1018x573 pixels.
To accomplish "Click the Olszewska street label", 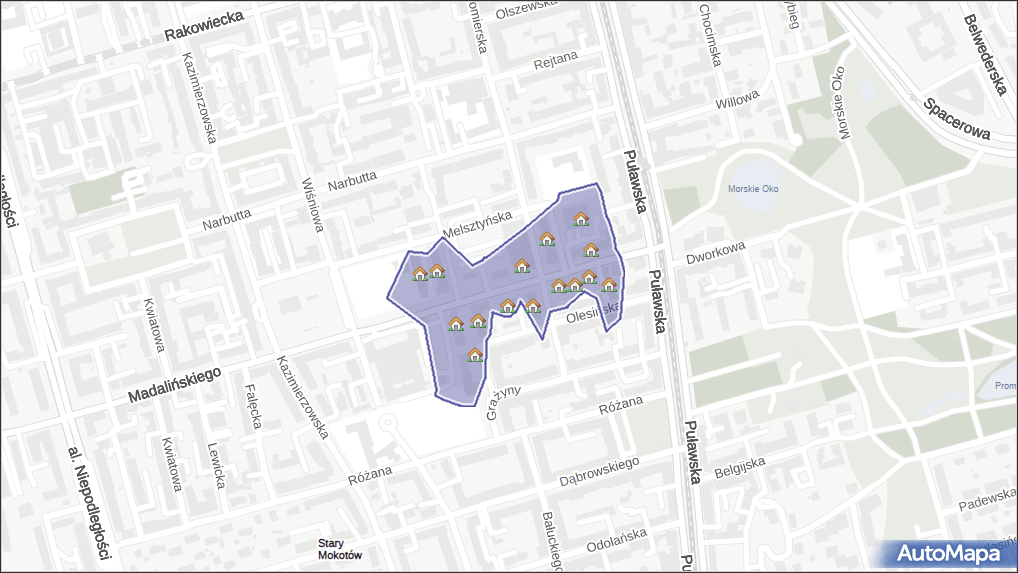I will 527,9.
